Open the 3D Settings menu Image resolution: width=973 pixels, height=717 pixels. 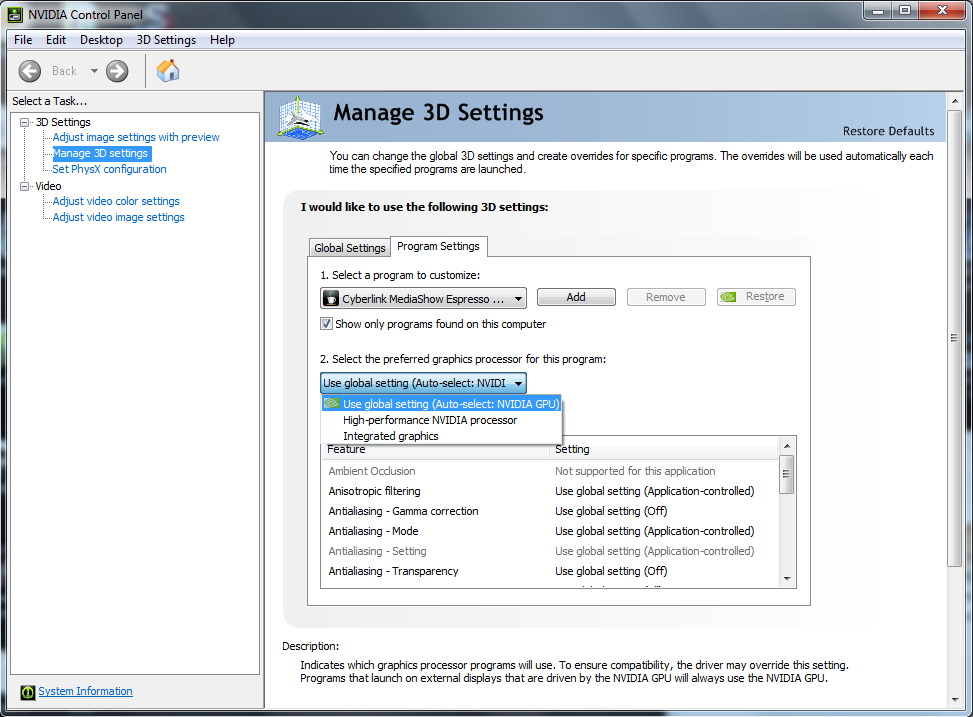166,40
